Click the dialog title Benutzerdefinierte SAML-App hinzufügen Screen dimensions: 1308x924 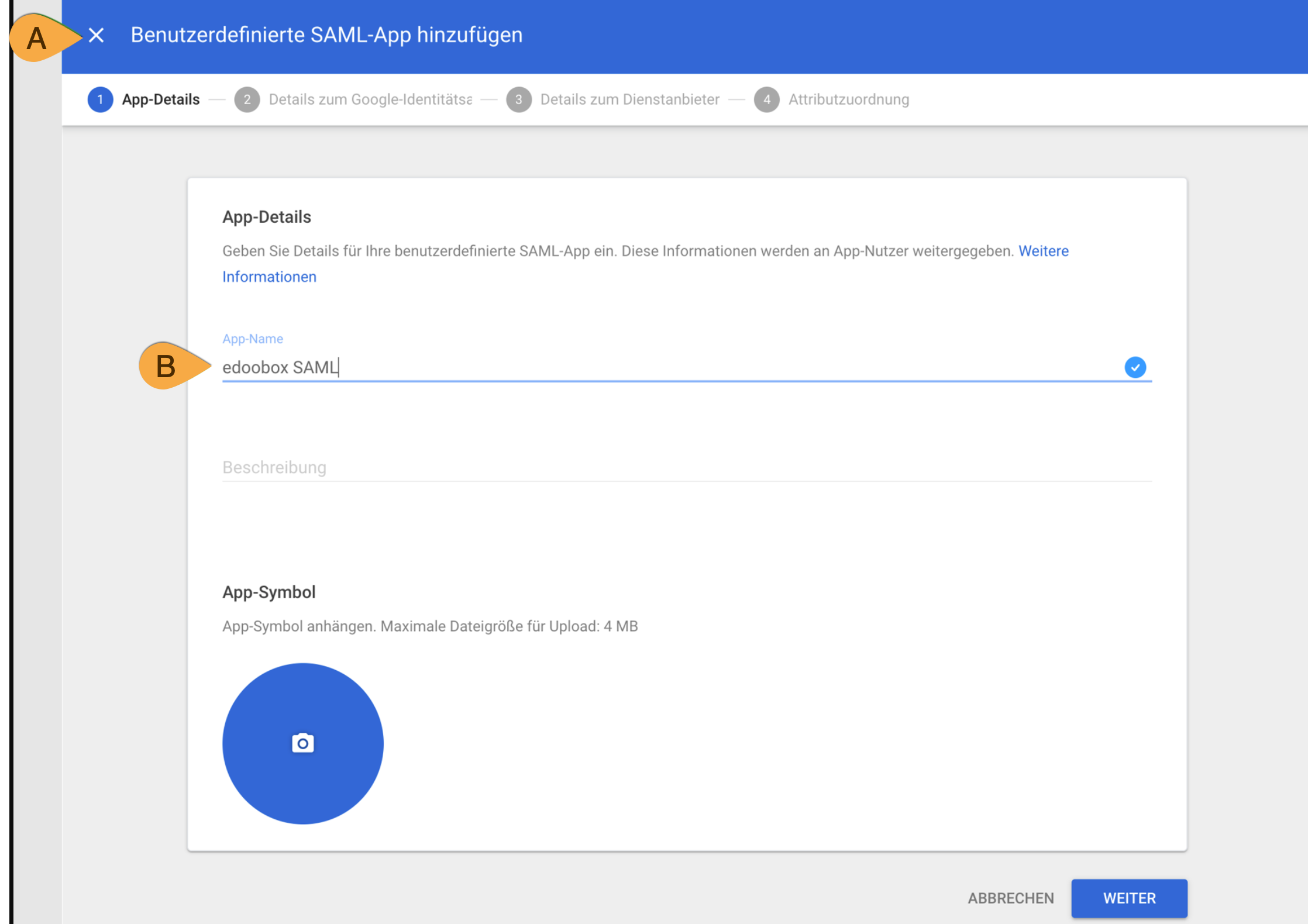(326, 35)
